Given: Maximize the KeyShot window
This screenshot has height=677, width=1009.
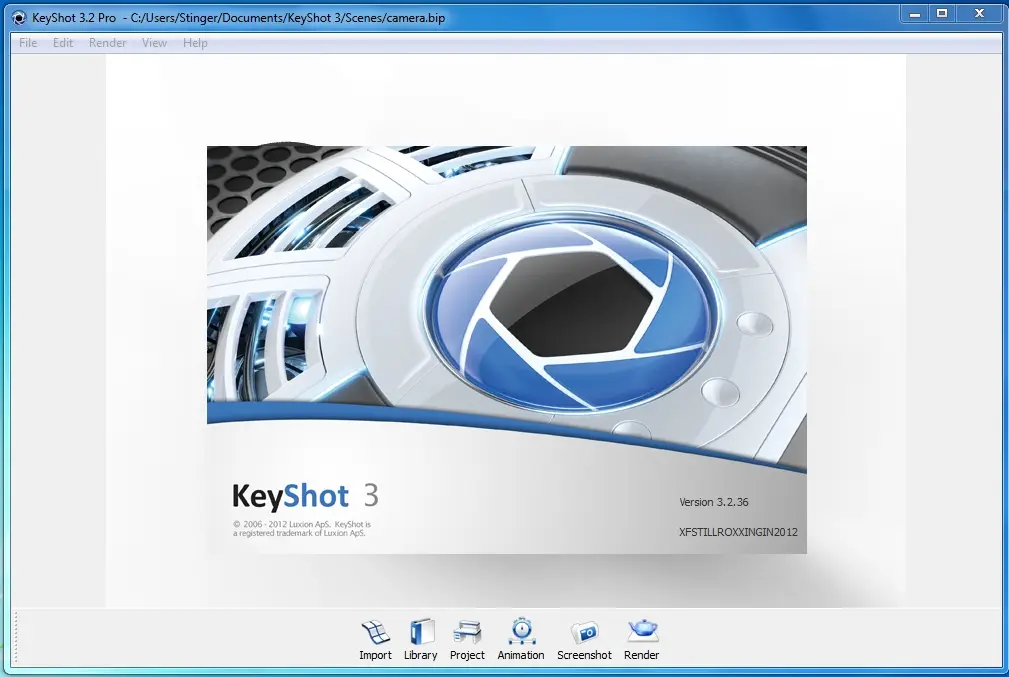Looking at the screenshot, I should (x=942, y=14).
